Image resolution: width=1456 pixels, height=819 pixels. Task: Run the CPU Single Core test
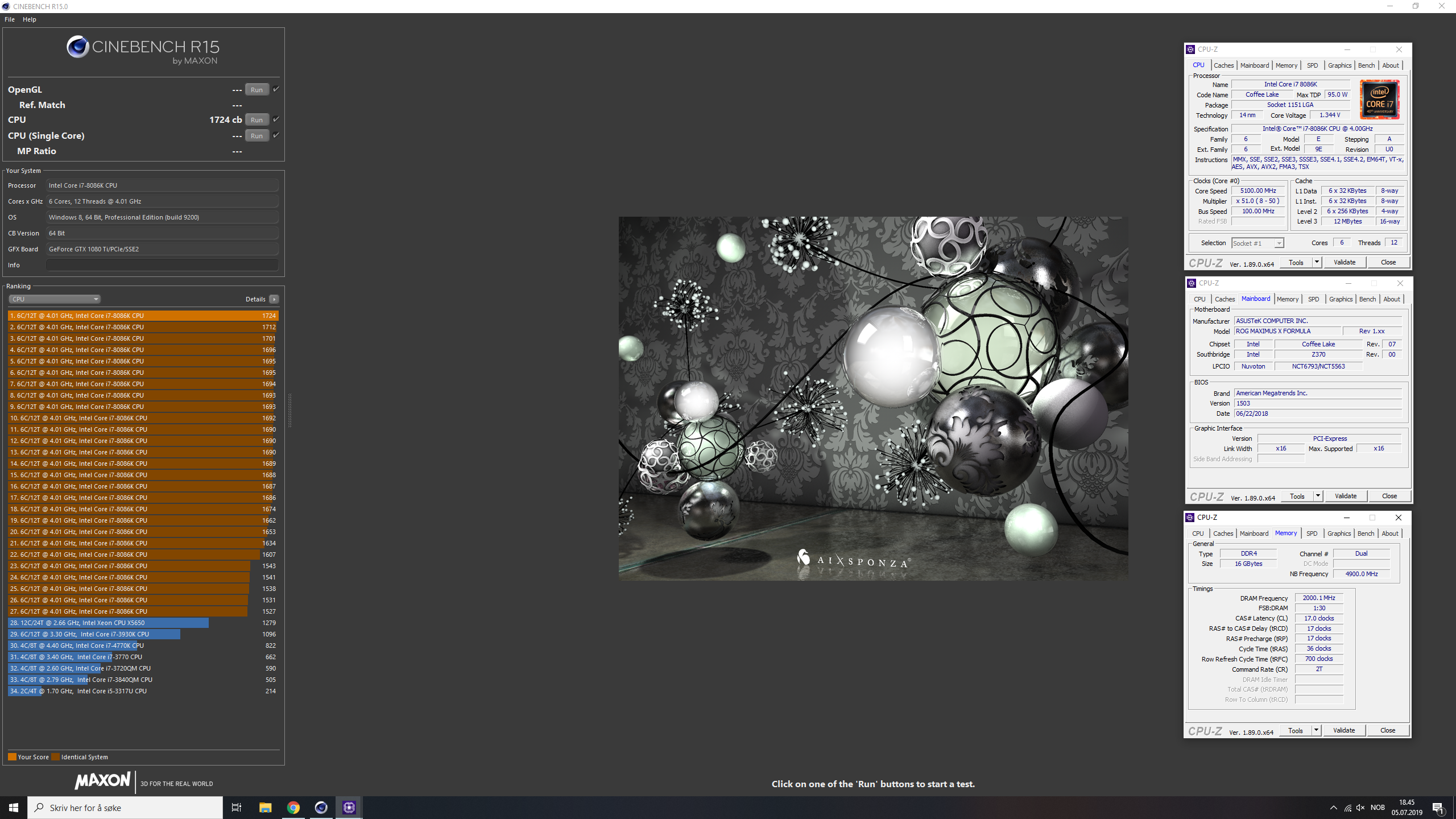coord(257,135)
